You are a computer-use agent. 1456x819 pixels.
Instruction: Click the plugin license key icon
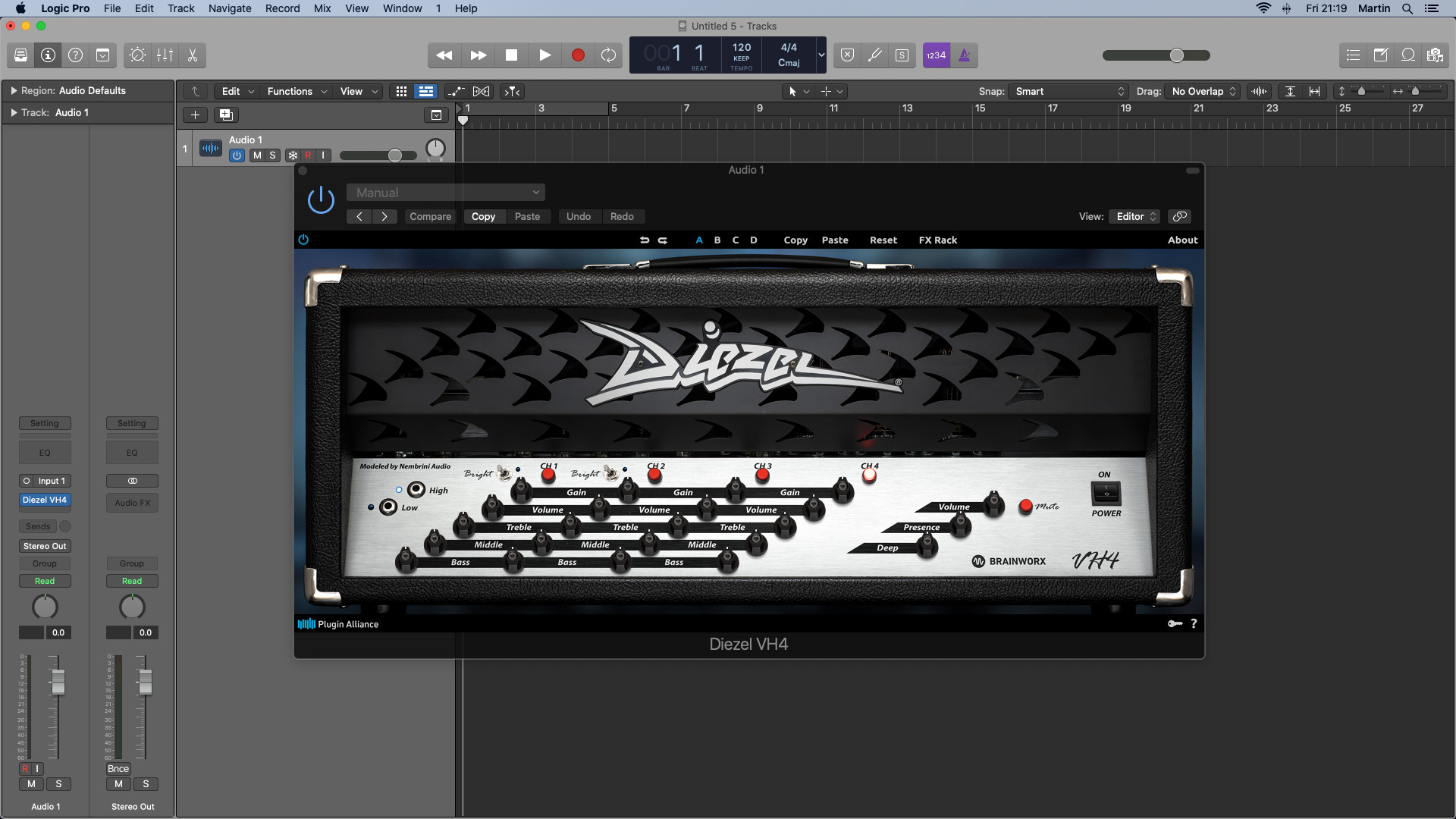[x=1175, y=623]
